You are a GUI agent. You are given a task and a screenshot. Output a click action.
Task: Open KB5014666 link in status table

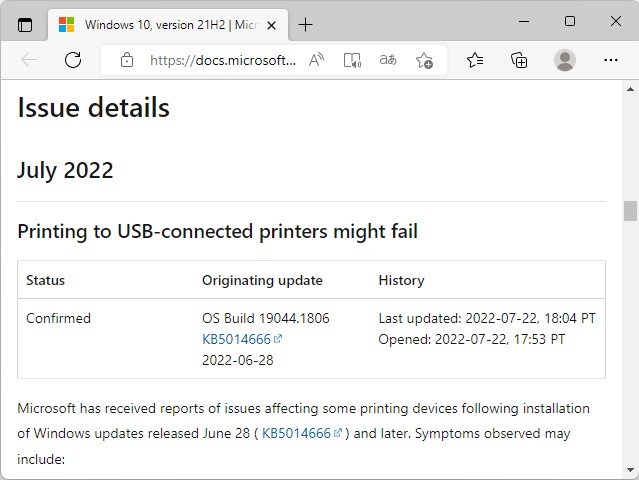pyautogui.click(x=236, y=339)
